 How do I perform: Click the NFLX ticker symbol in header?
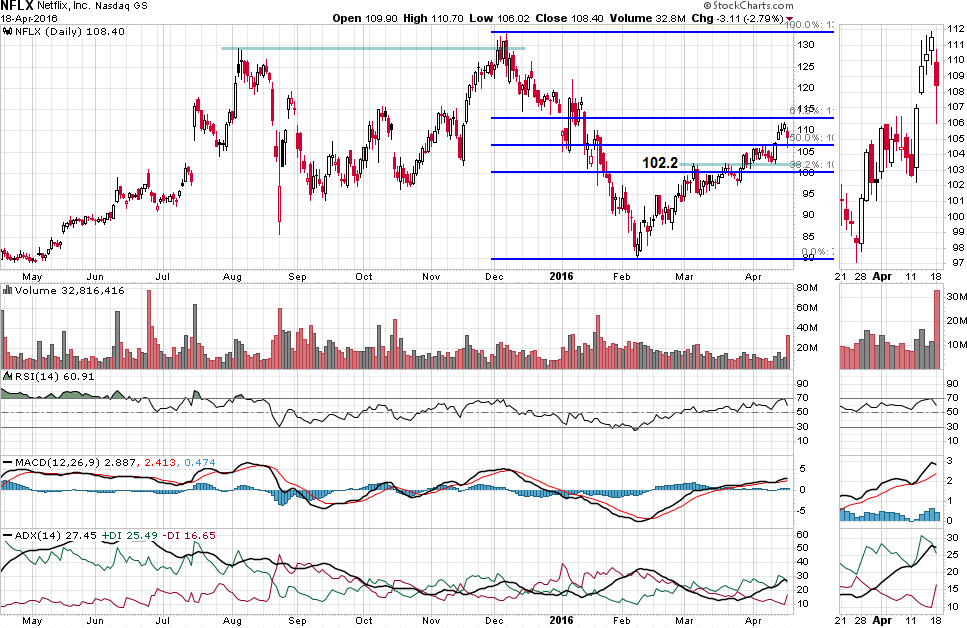tap(17, 7)
